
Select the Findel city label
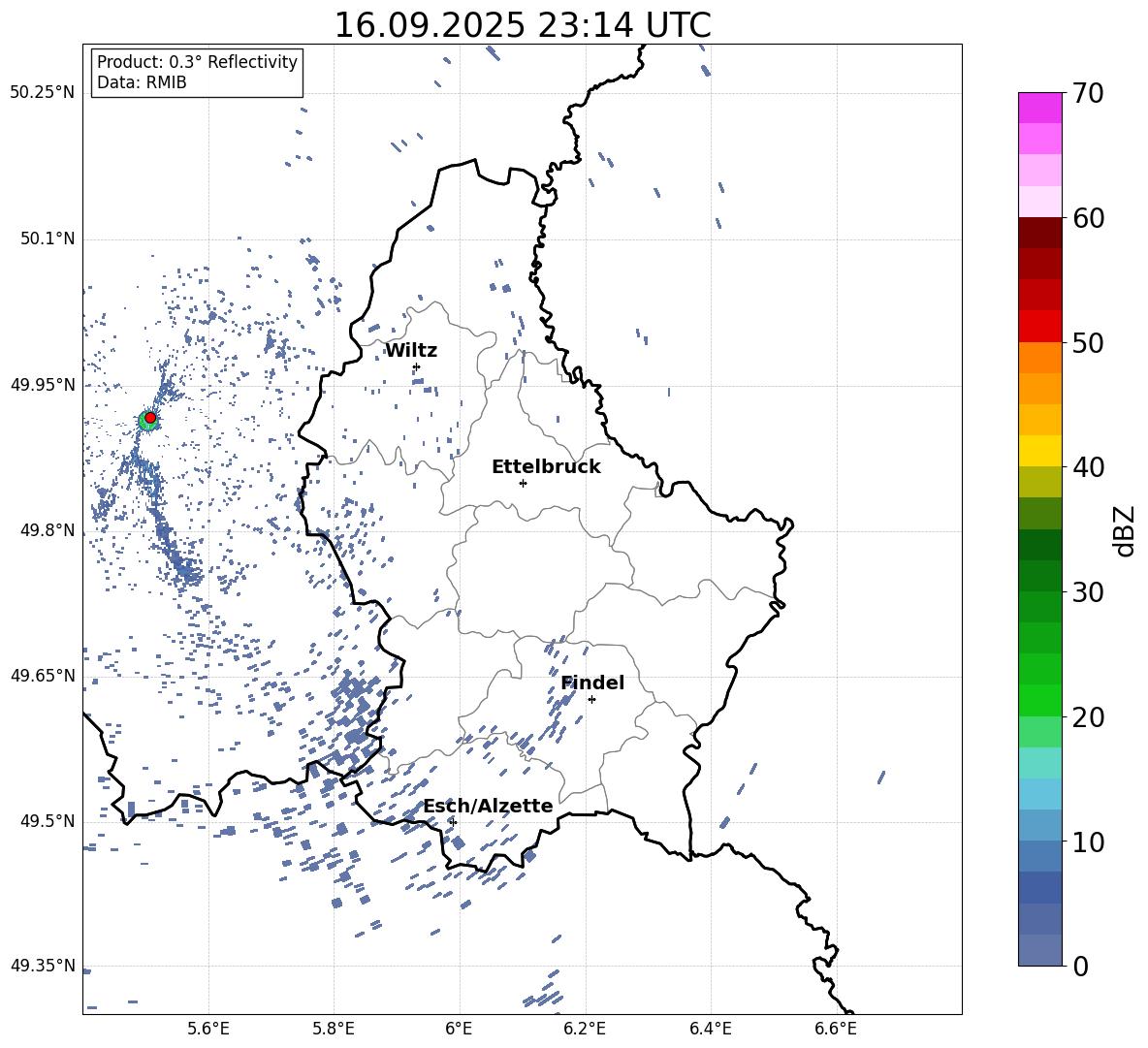coord(592,683)
